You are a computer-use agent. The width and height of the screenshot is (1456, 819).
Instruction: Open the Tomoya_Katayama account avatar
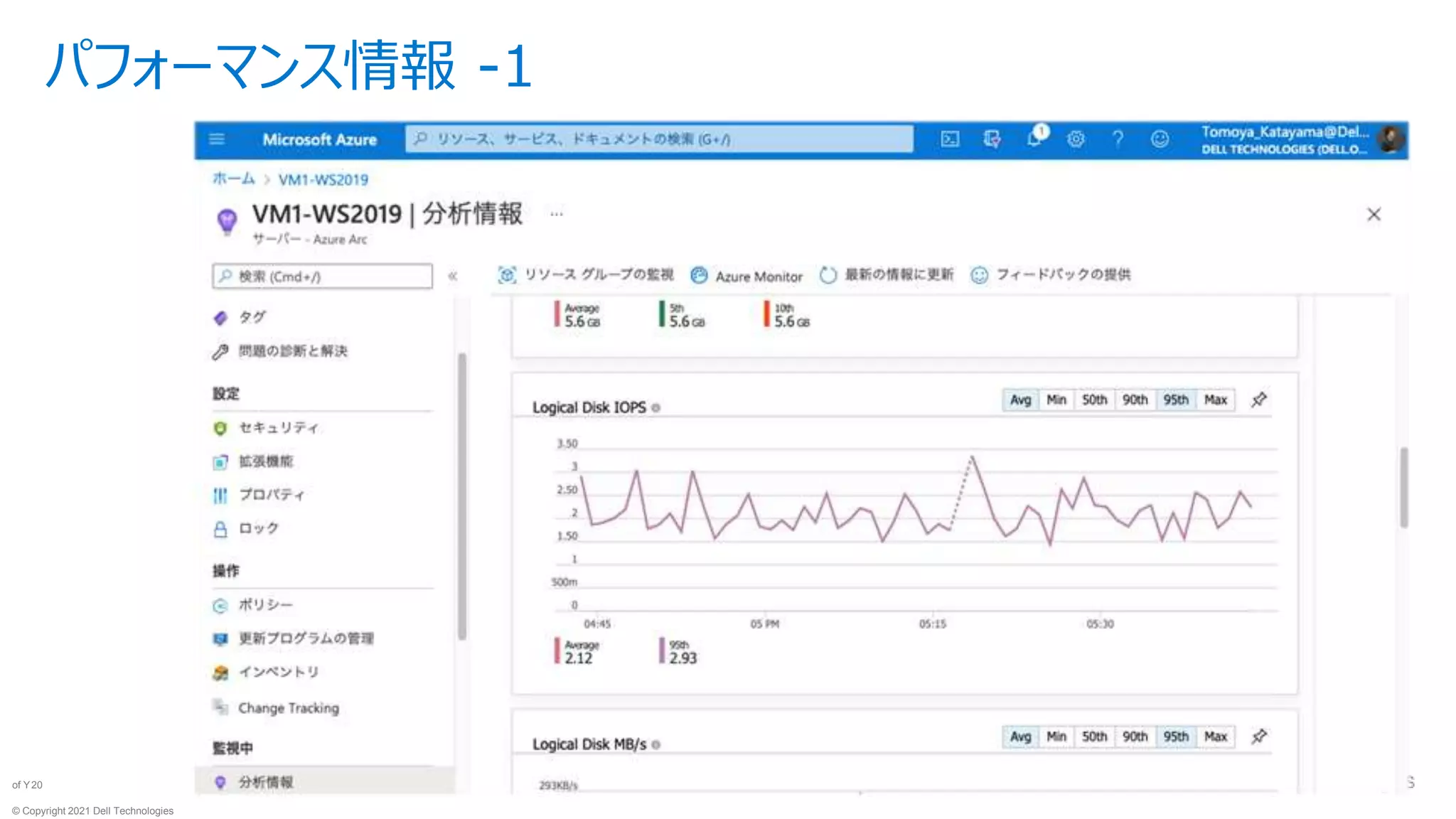[x=1391, y=139]
